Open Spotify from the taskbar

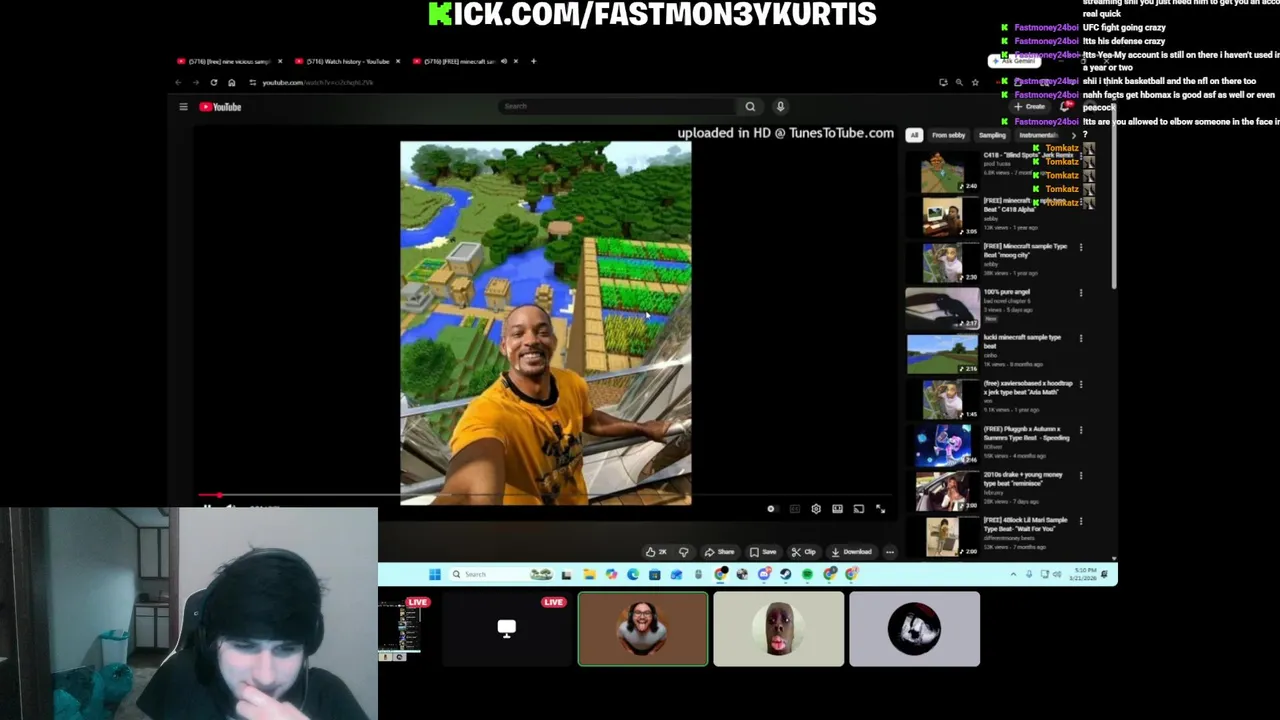(x=807, y=574)
